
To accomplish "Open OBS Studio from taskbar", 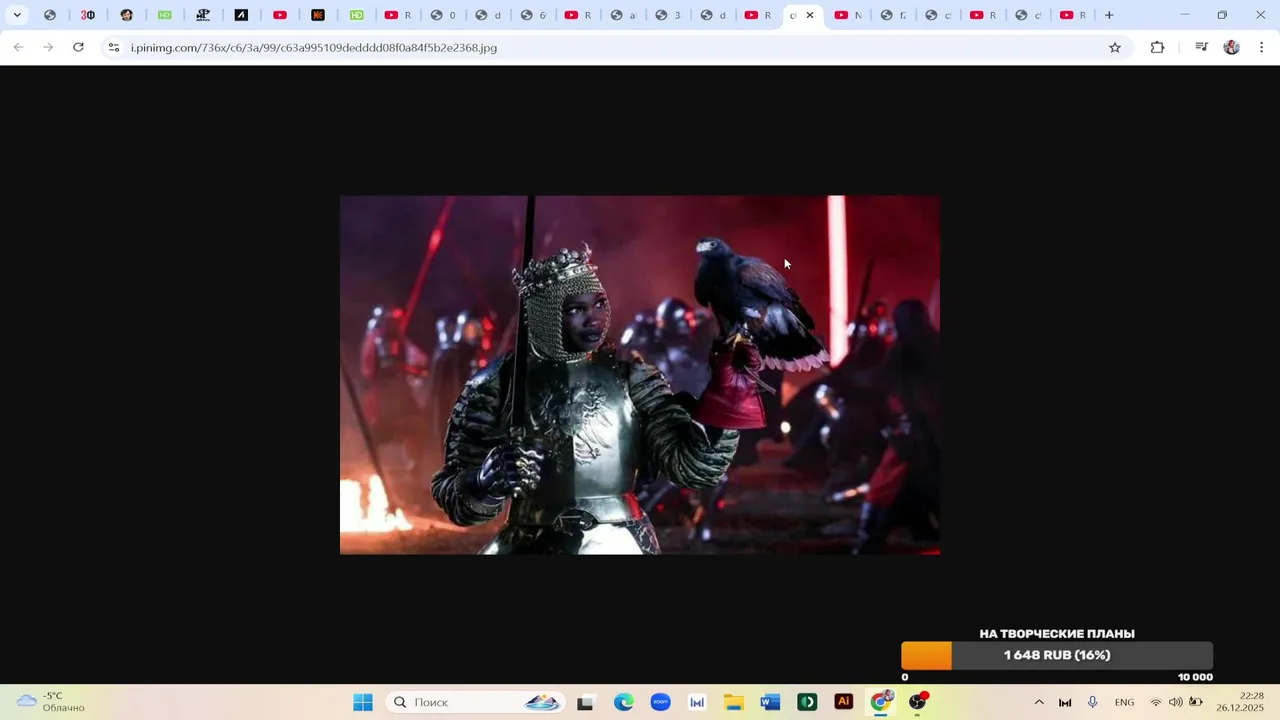I will pos(918,702).
